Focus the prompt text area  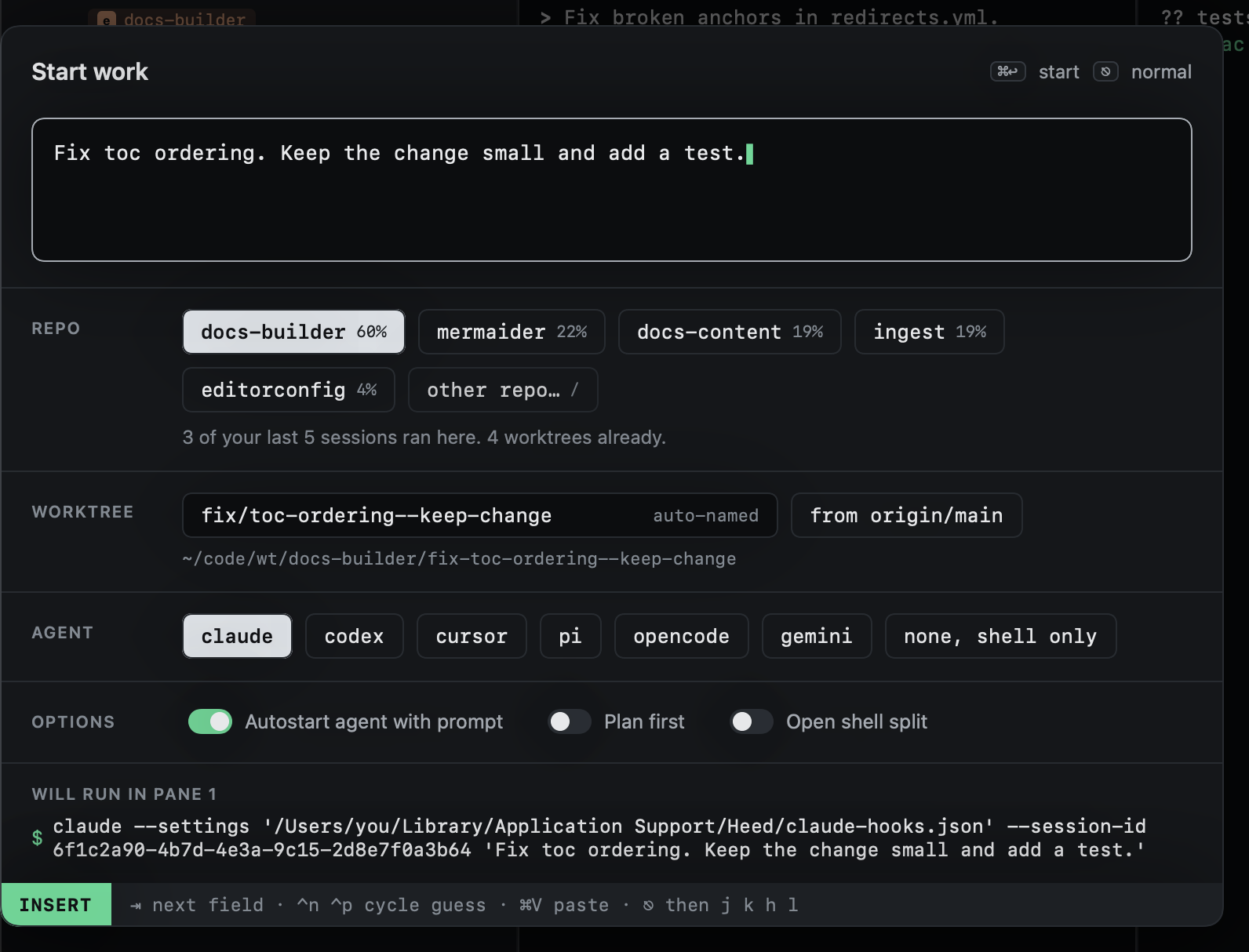[x=612, y=190]
